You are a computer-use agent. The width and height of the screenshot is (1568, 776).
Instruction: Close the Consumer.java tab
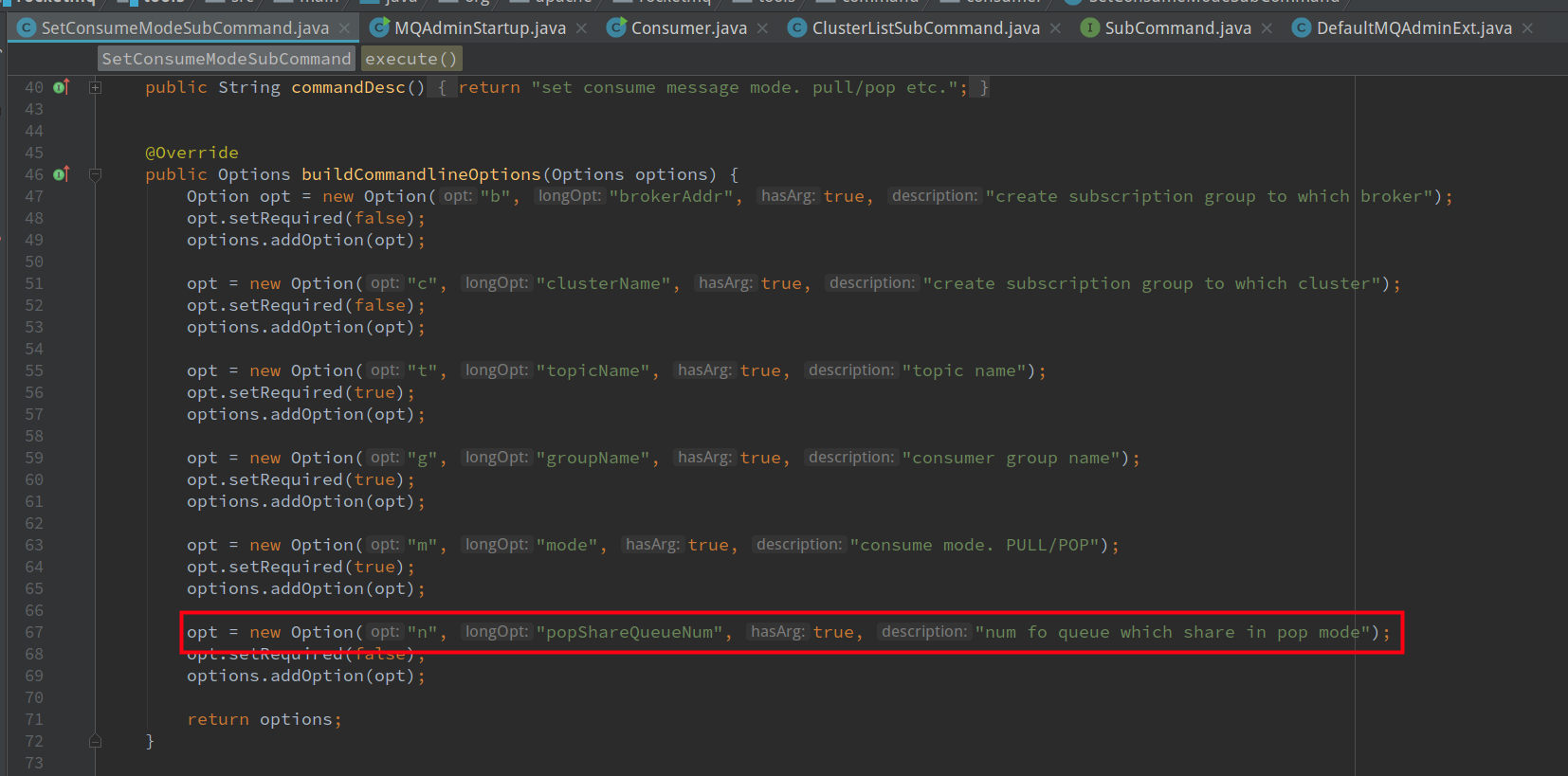762,28
